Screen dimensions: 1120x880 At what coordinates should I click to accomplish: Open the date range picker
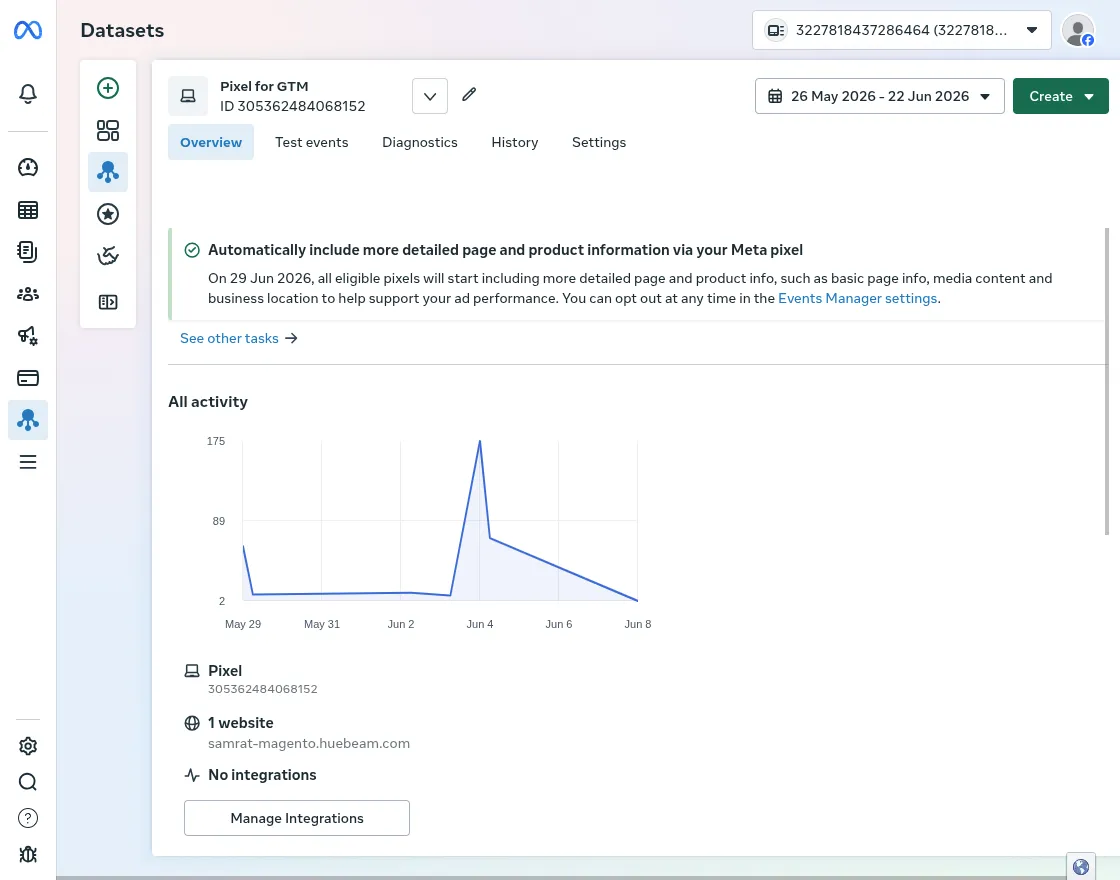click(x=879, y=96)
